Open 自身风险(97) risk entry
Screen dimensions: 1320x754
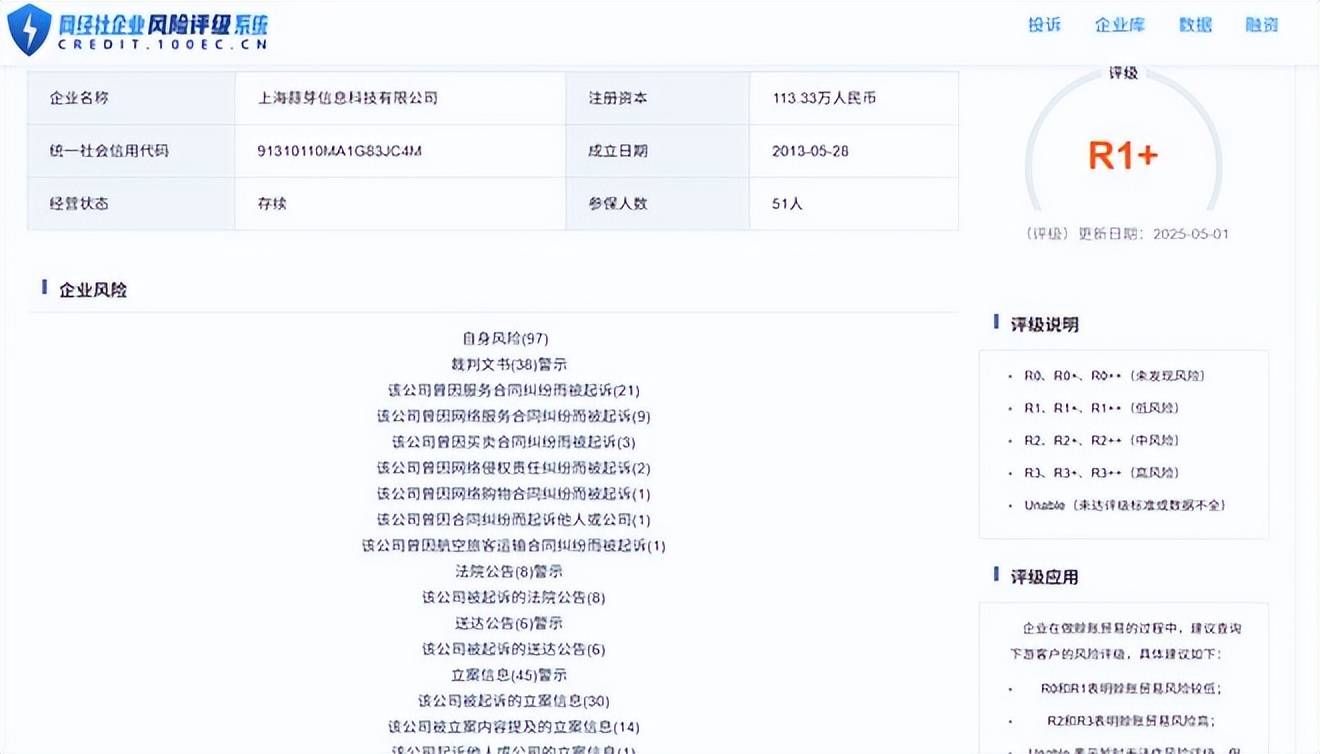(505, 339)
